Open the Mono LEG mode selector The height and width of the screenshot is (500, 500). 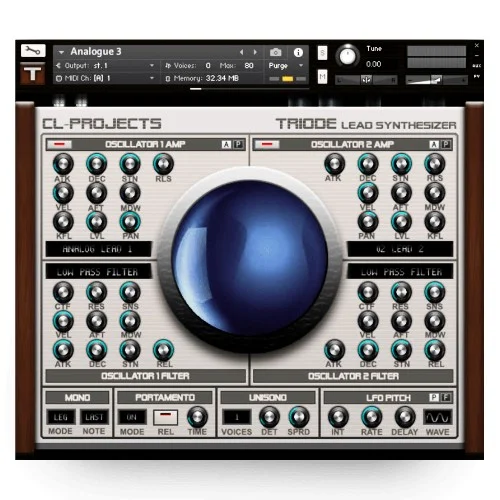(x=61, y=417)
